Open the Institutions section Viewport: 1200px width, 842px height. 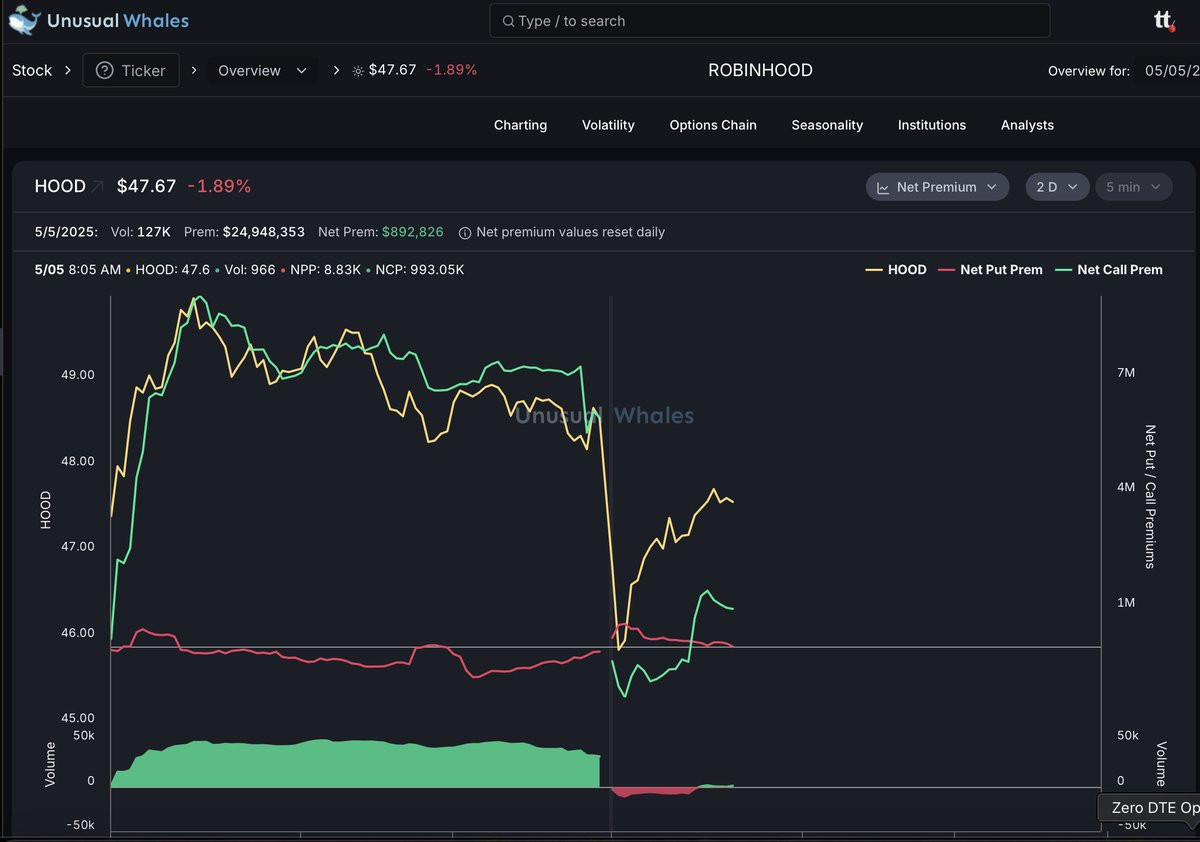tap(932, 125)
